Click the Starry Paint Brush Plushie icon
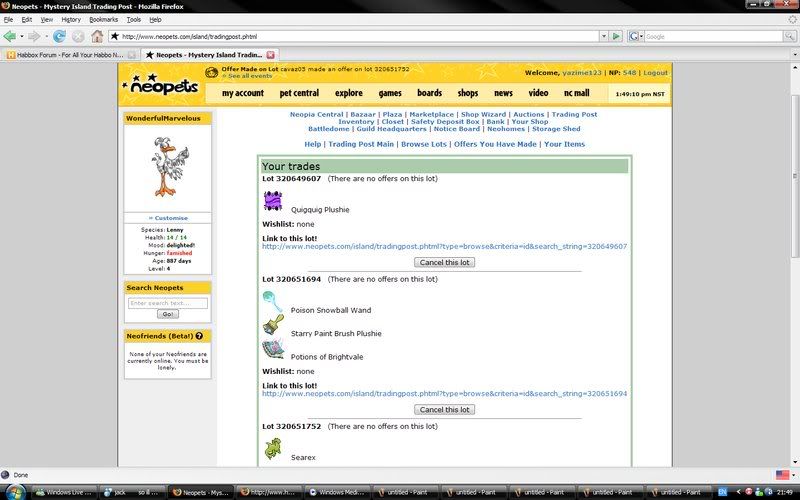 coord(273,326)
